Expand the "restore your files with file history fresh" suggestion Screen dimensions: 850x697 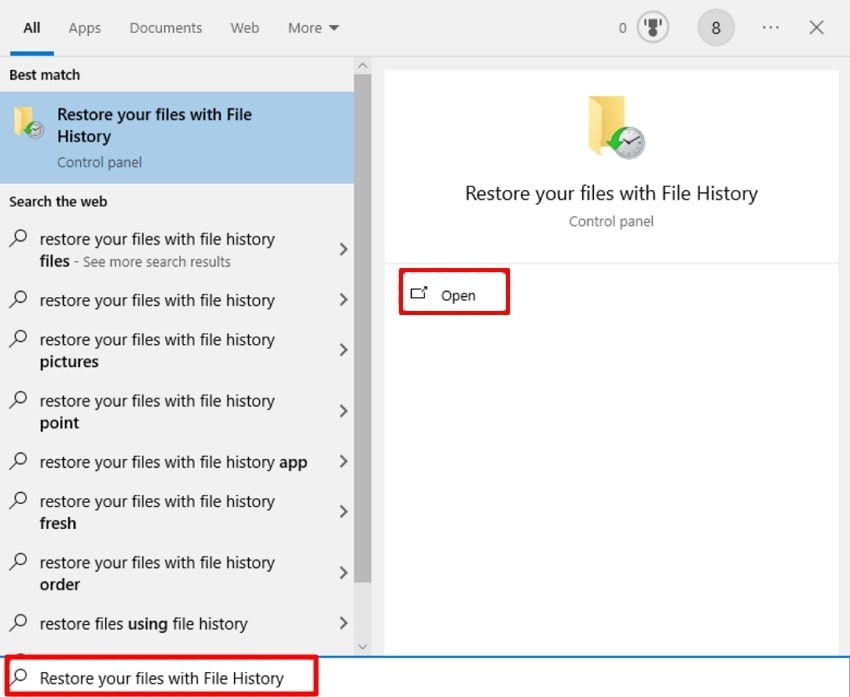point(343,511)
